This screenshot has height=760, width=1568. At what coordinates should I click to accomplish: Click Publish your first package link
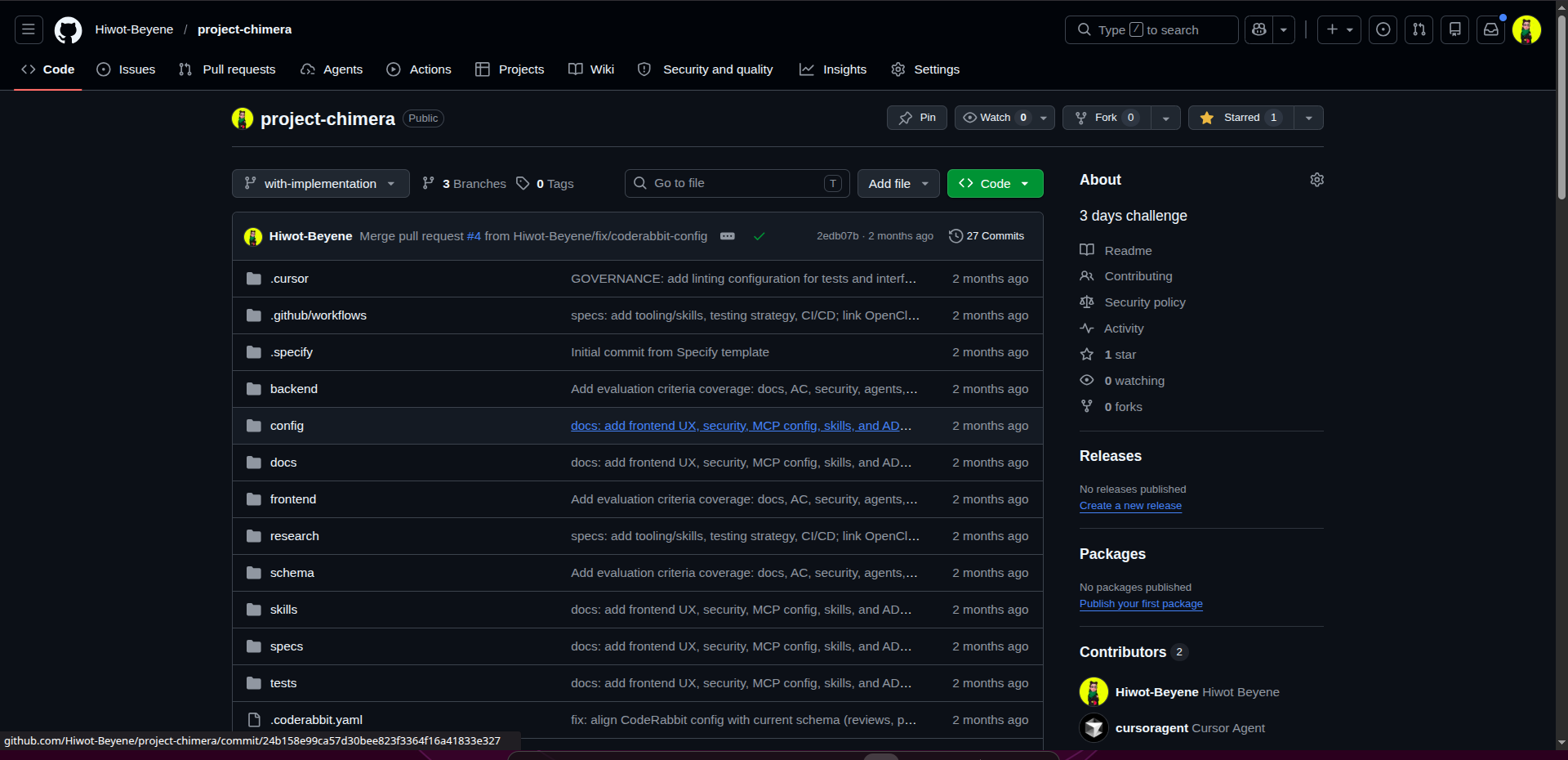[1141, 604]
